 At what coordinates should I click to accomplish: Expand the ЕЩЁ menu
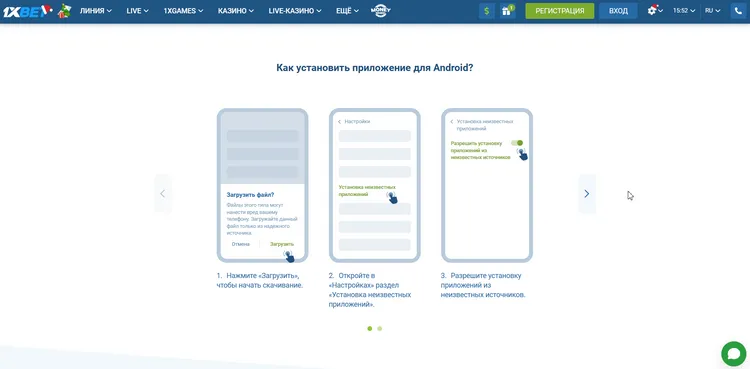347,11
